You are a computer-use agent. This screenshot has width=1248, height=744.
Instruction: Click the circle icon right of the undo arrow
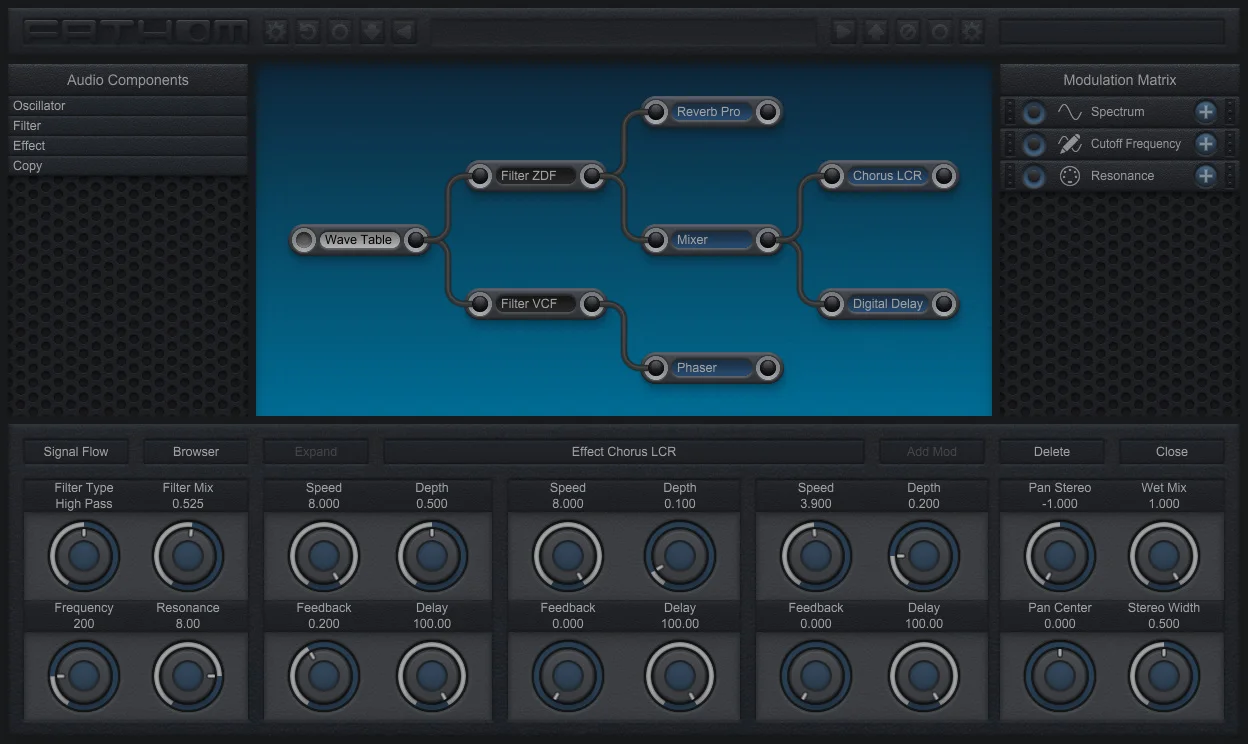339,31
